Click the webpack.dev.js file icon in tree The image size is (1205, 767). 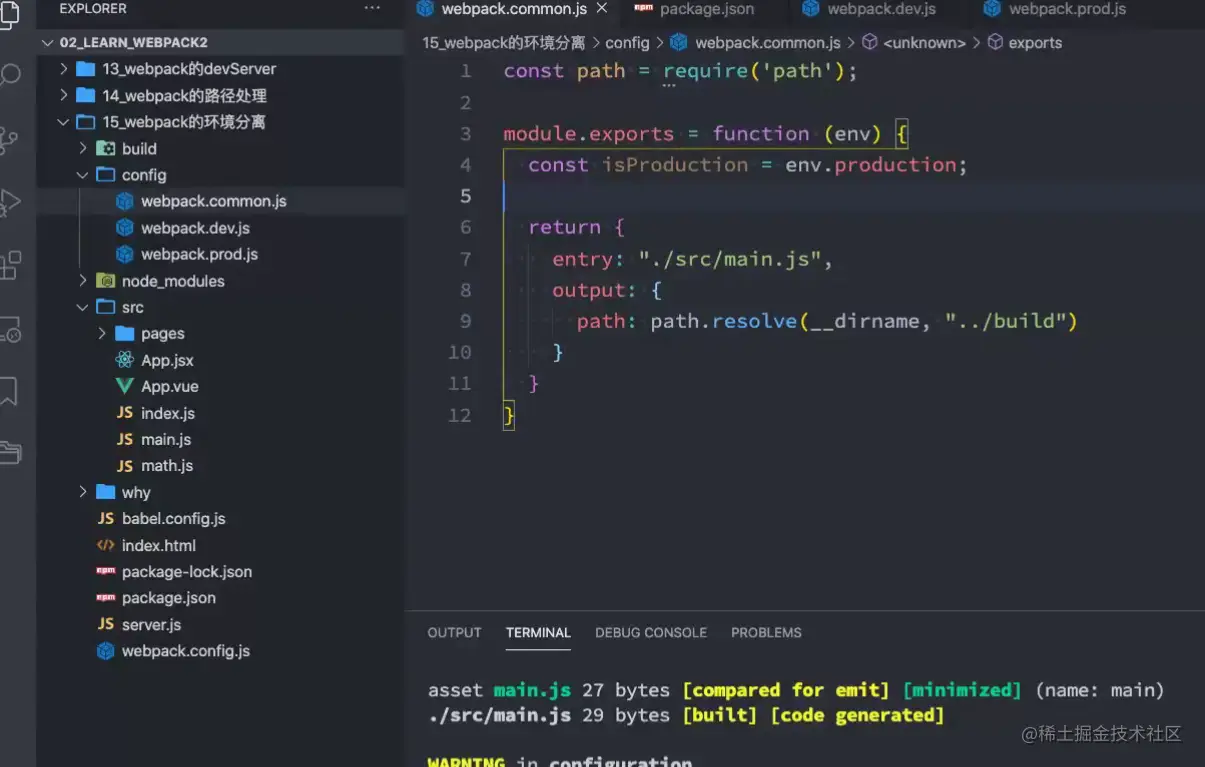[125, 228]
